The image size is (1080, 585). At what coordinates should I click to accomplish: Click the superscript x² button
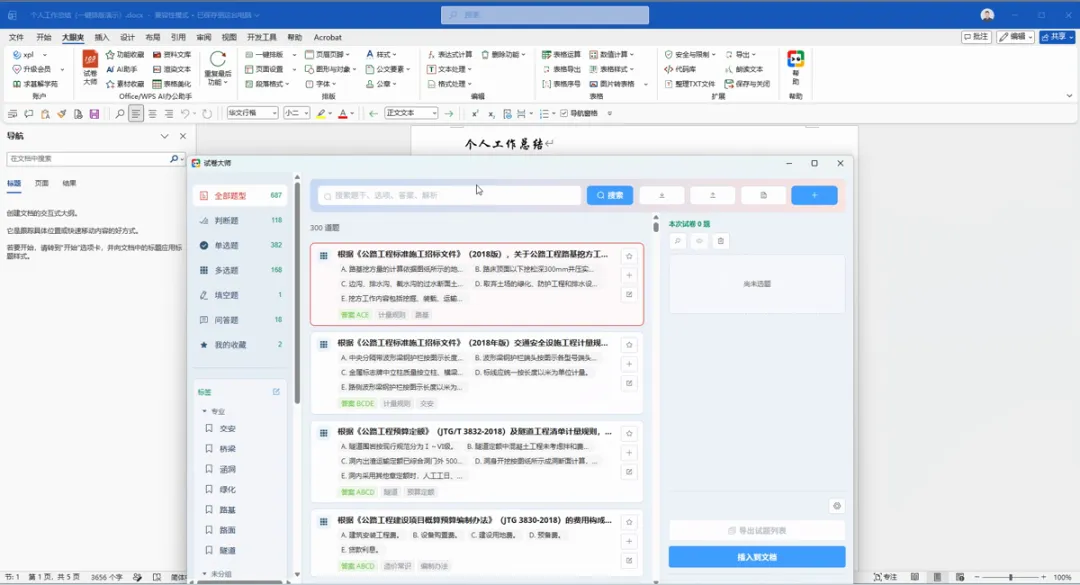pos(475,114)
